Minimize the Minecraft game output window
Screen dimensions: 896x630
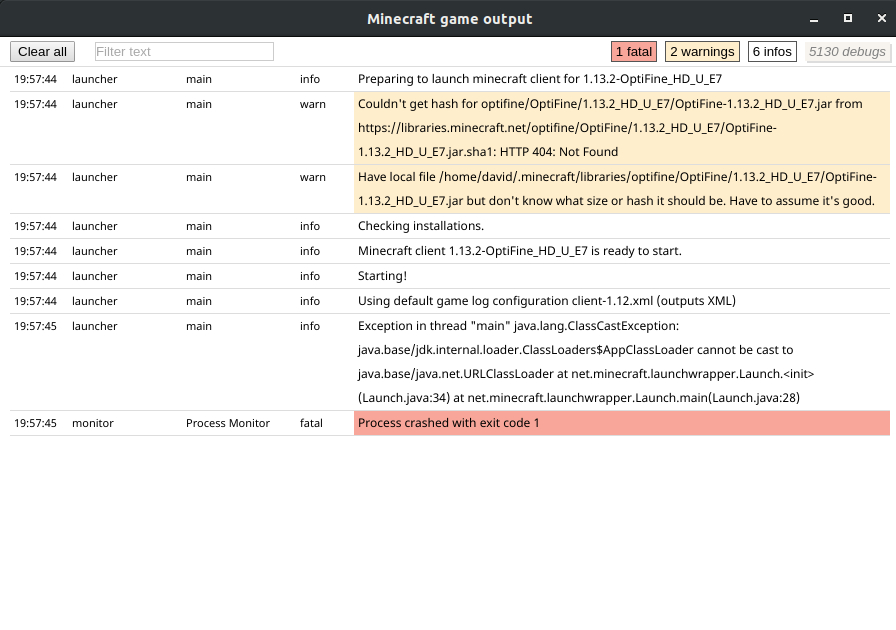[x=816, y=18]
